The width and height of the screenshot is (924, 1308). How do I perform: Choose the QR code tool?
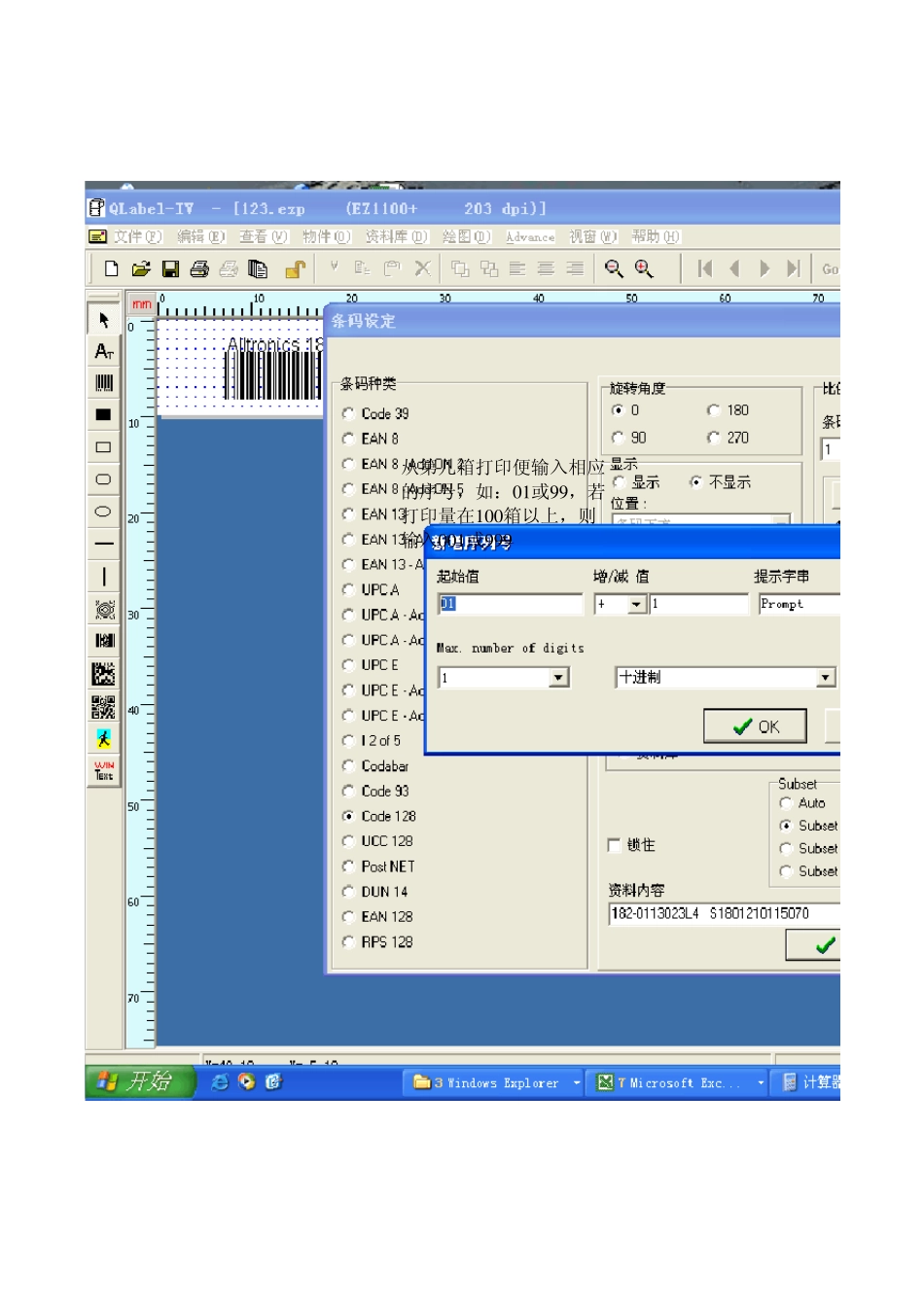pyautogui.click(x=103, y=706)
